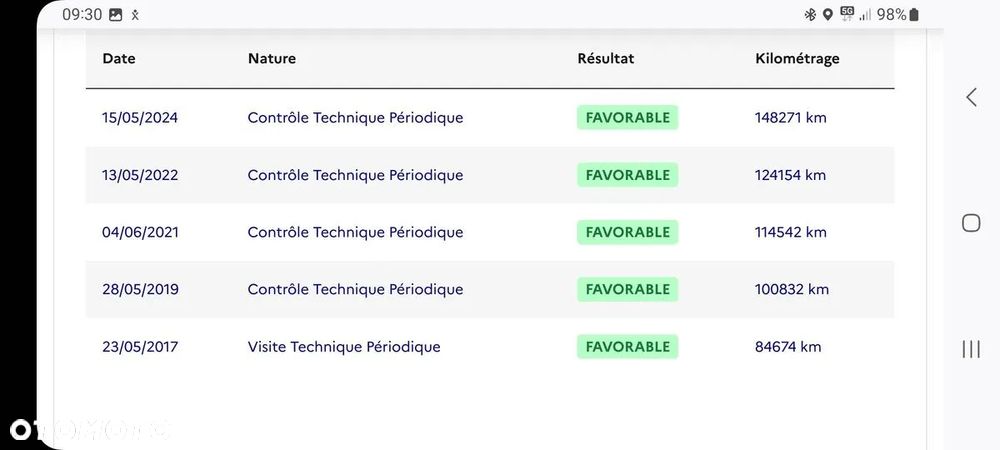
Task: Tap the image notification icon
Action: pyautogui.click(x=116, y=14)
